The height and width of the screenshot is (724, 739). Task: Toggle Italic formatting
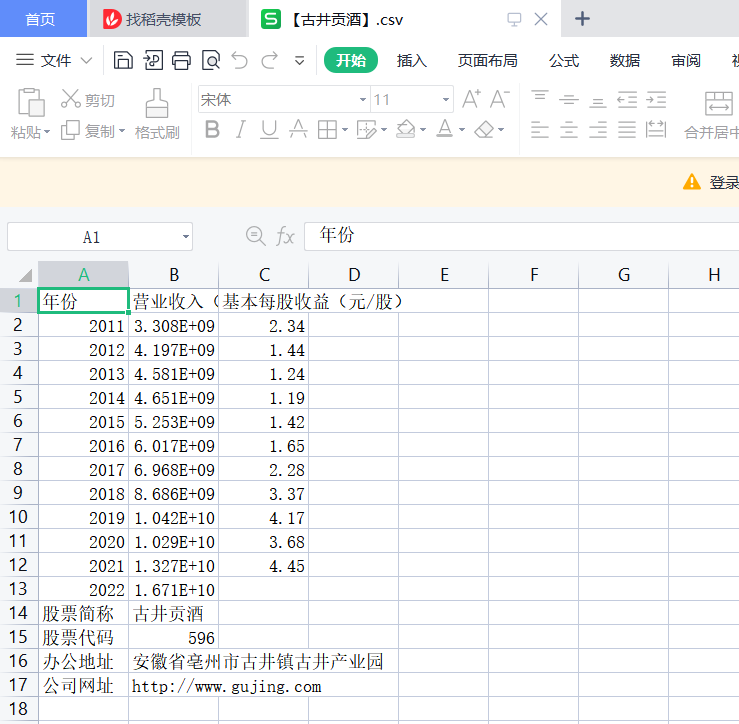240,130
